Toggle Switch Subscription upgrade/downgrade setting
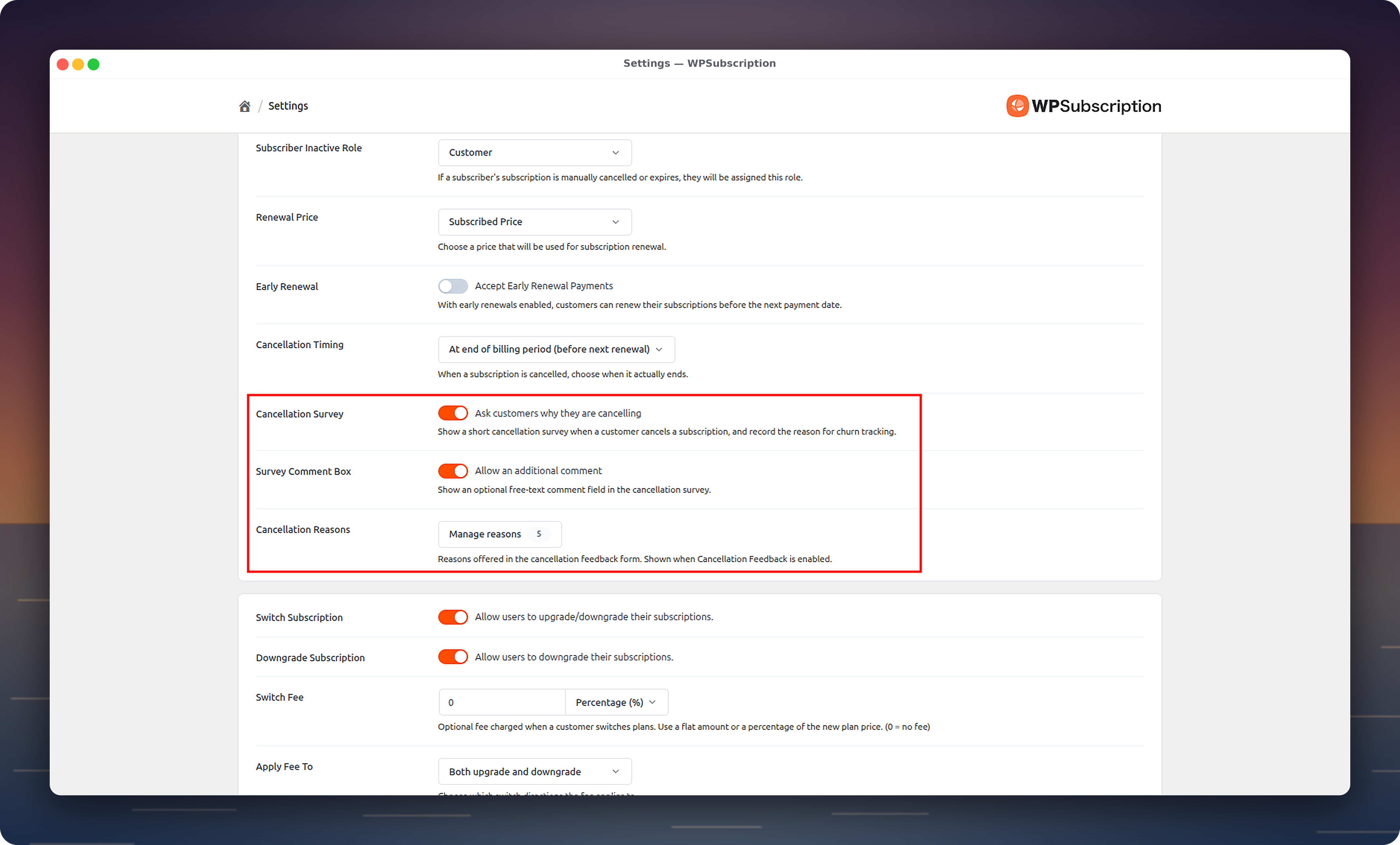Screen dimensions: 1400x845 point(453,617)
